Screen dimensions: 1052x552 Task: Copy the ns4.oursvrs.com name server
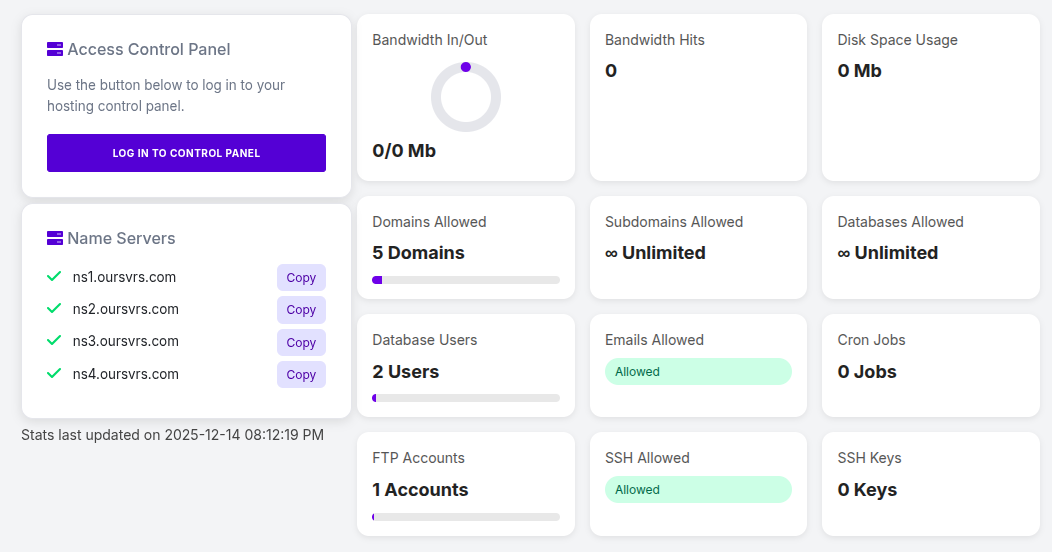[x=301, y=375]
